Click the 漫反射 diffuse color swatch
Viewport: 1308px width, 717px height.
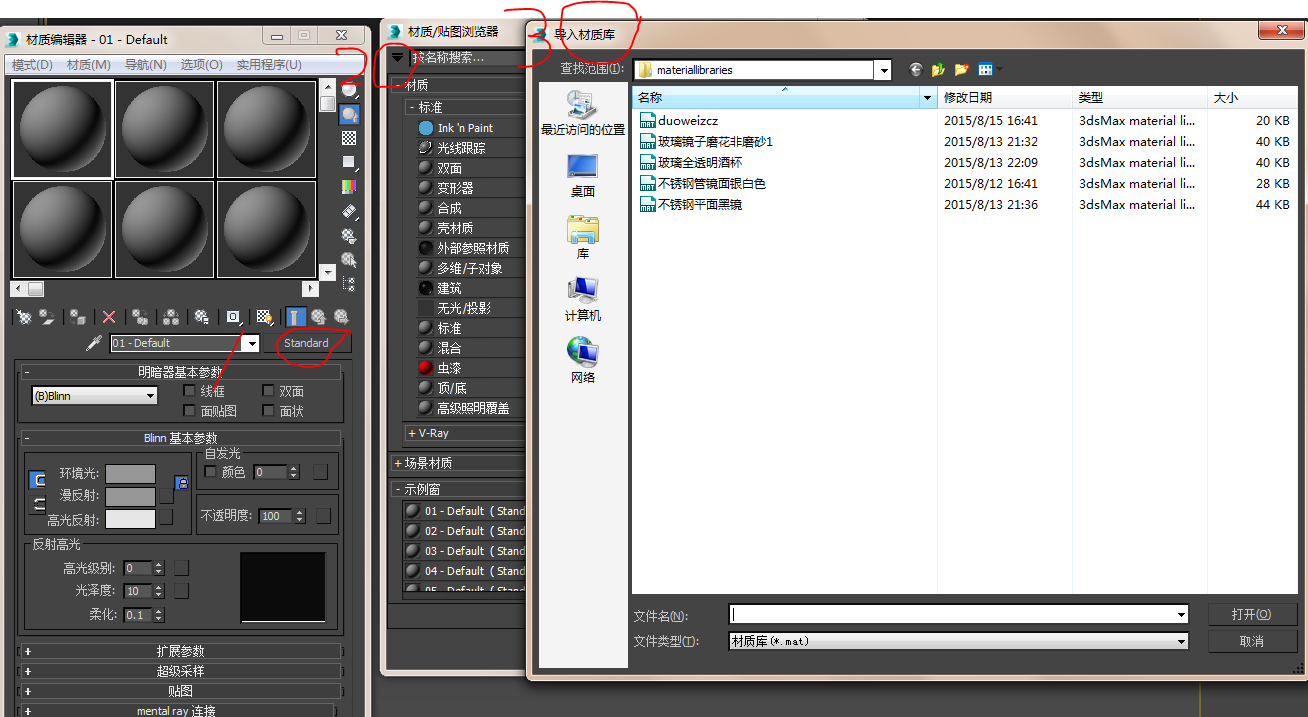130,496
